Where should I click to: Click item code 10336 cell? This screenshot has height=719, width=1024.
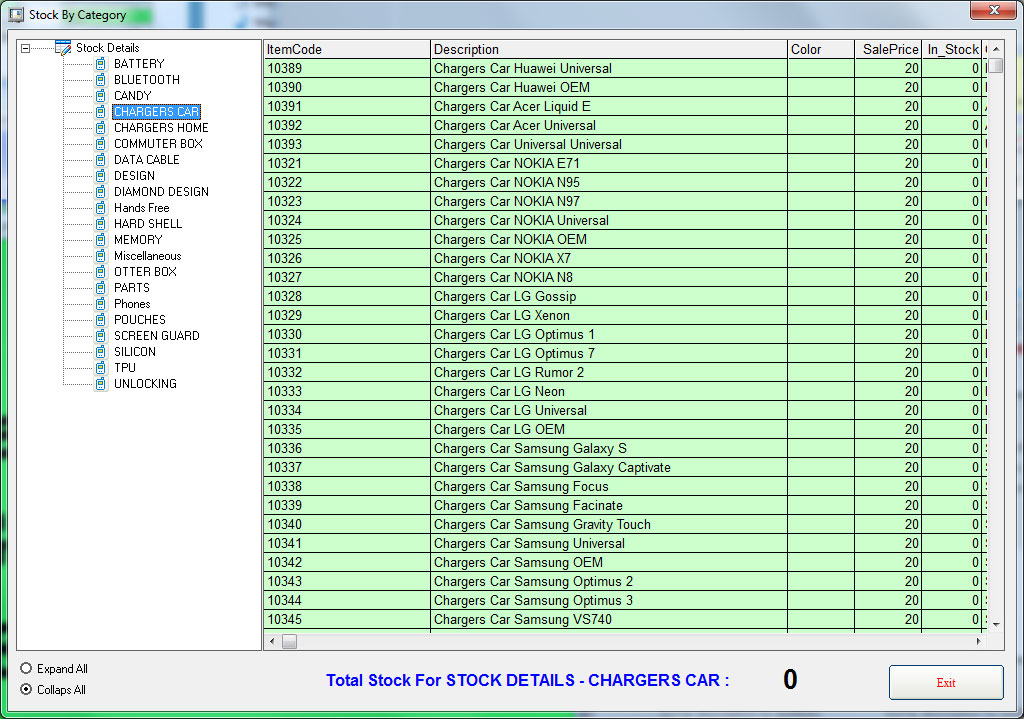pyautogui.click(x=347, y=449)
